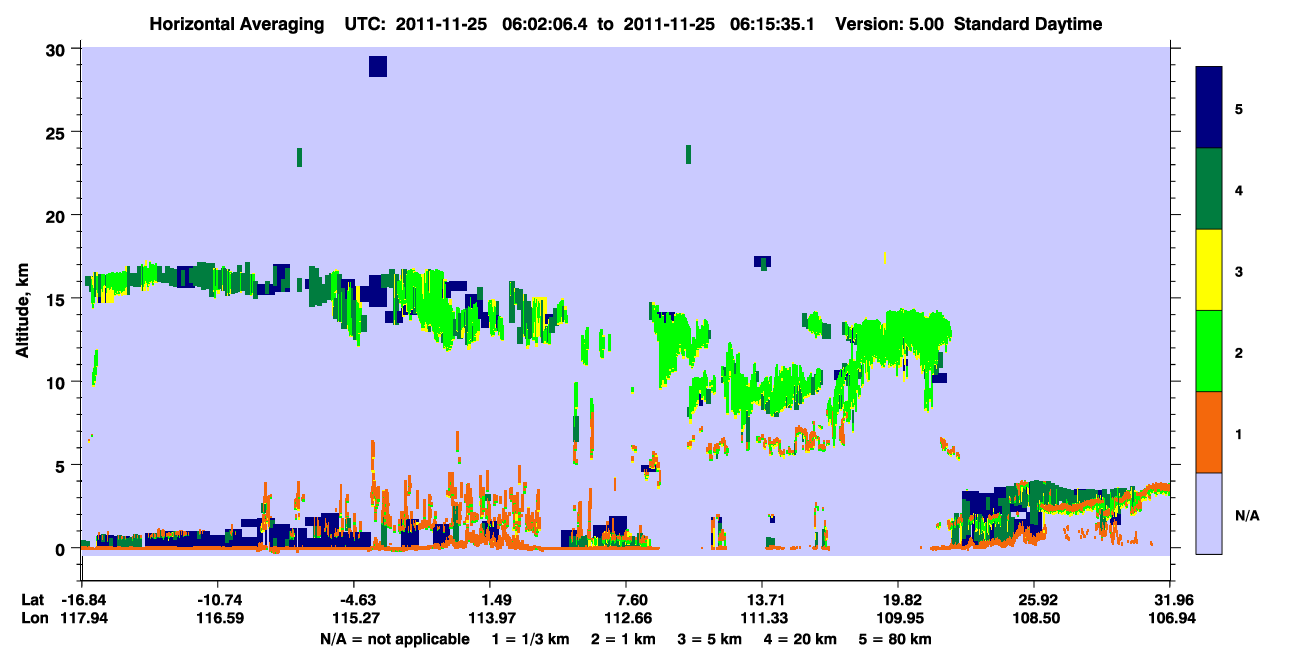The width and height of the screenshot is (1300, 667).
Task: Click the '5 = 80 km' legend note
Action: coord(897,639)
